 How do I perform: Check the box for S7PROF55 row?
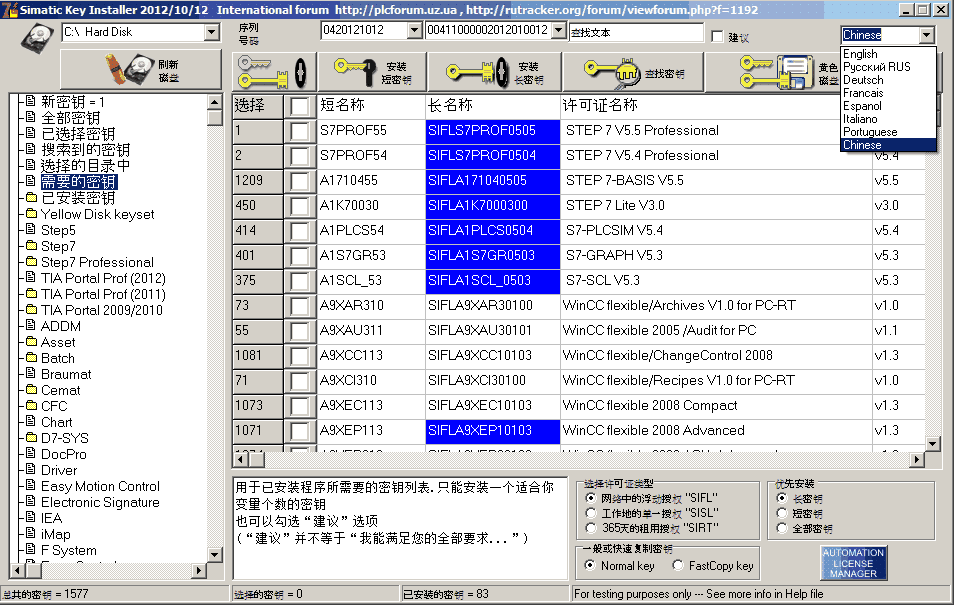pyautogui.click(x=300, y=131)
